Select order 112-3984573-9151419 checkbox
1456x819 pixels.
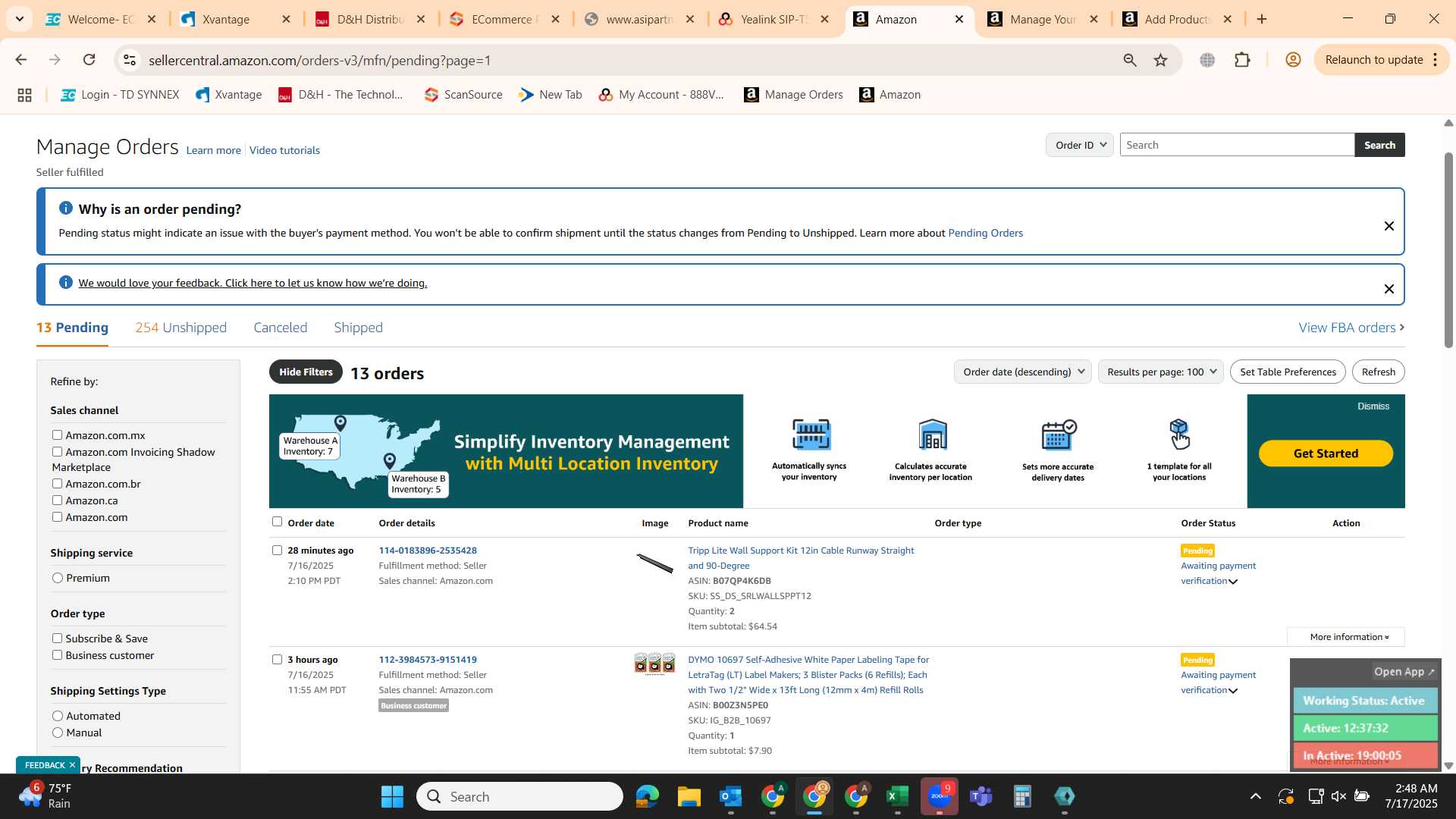click(x=277, y=660)
